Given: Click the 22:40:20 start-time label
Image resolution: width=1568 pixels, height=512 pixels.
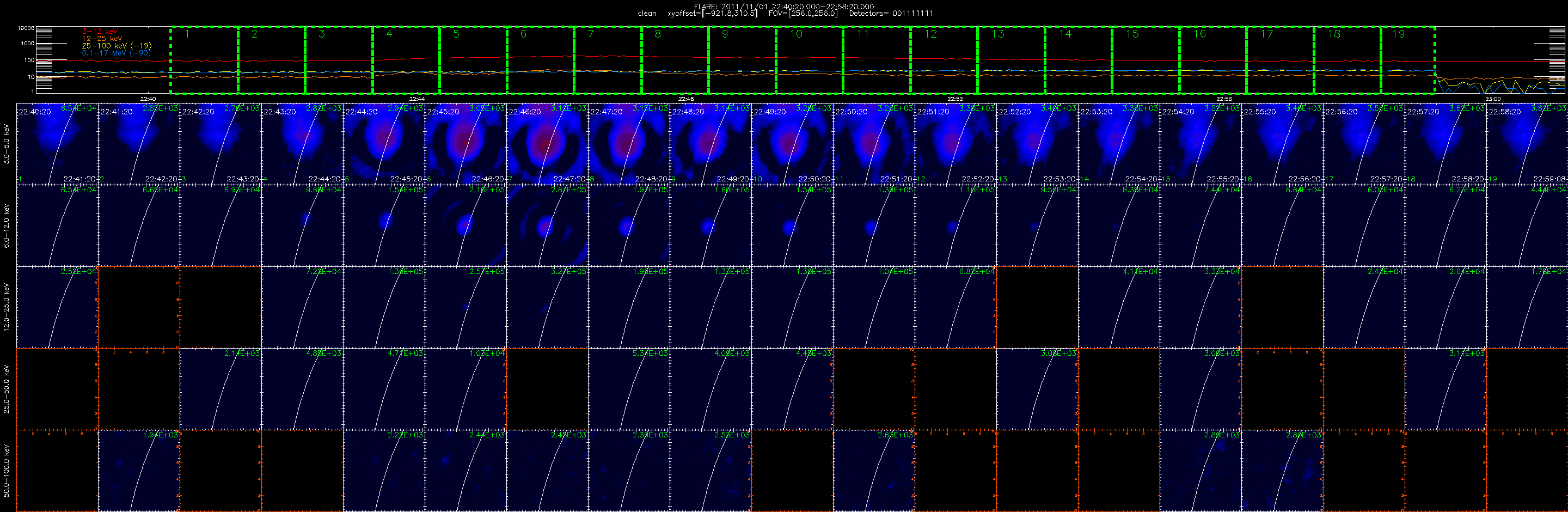Looking at the screenshot, I should pyautogui.click(x=35, y=112).
